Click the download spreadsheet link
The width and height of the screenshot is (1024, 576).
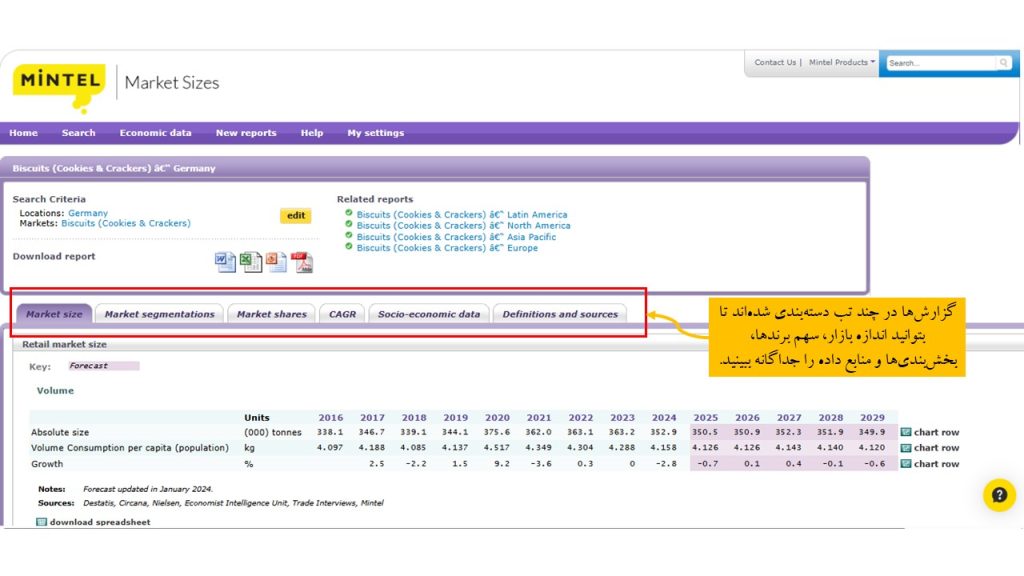coord(100,522)
